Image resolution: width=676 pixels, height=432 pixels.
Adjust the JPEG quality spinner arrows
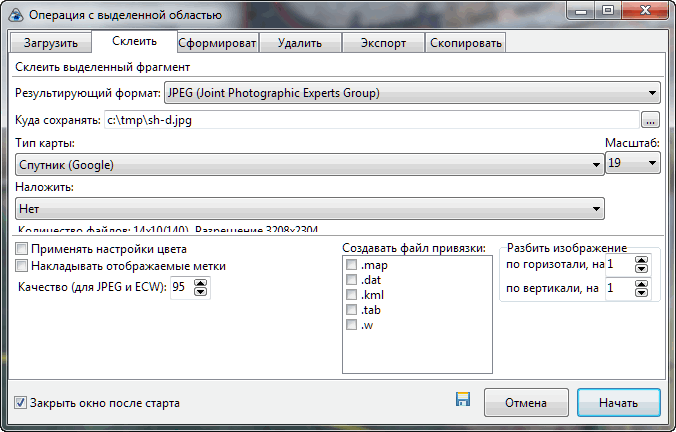coord(201,288)
